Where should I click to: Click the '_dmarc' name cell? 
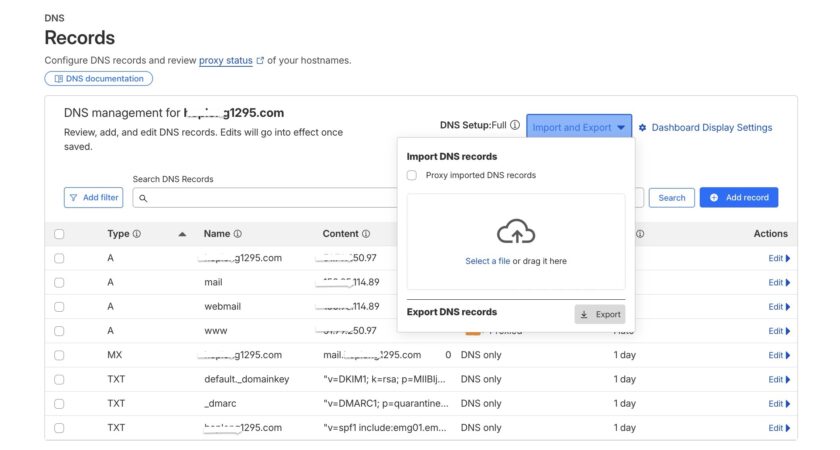pyautogui.click(x=220, y=403)
